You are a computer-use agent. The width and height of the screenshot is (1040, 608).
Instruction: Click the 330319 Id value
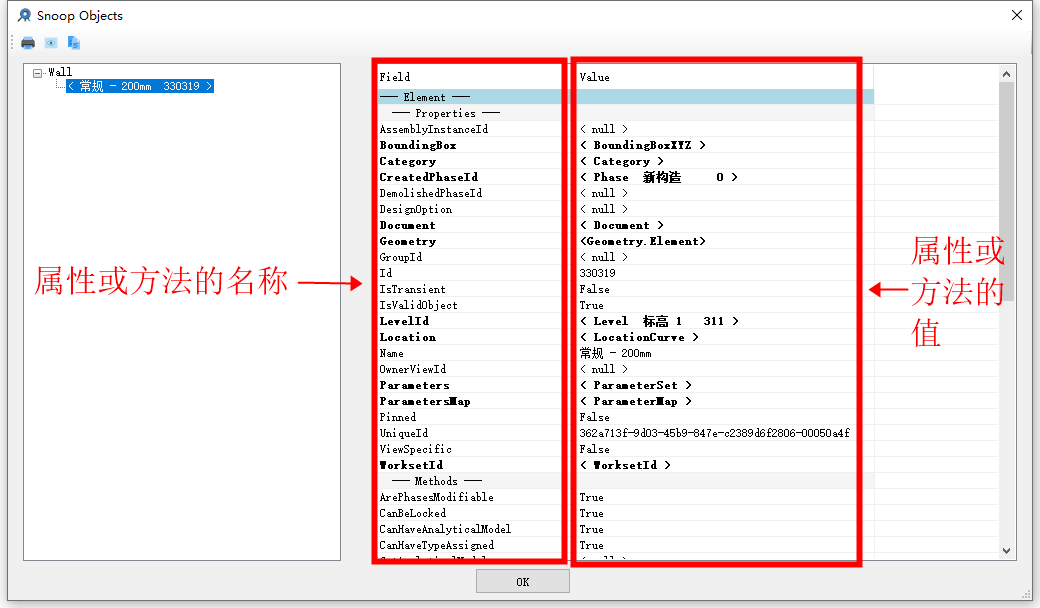[598, 273]
